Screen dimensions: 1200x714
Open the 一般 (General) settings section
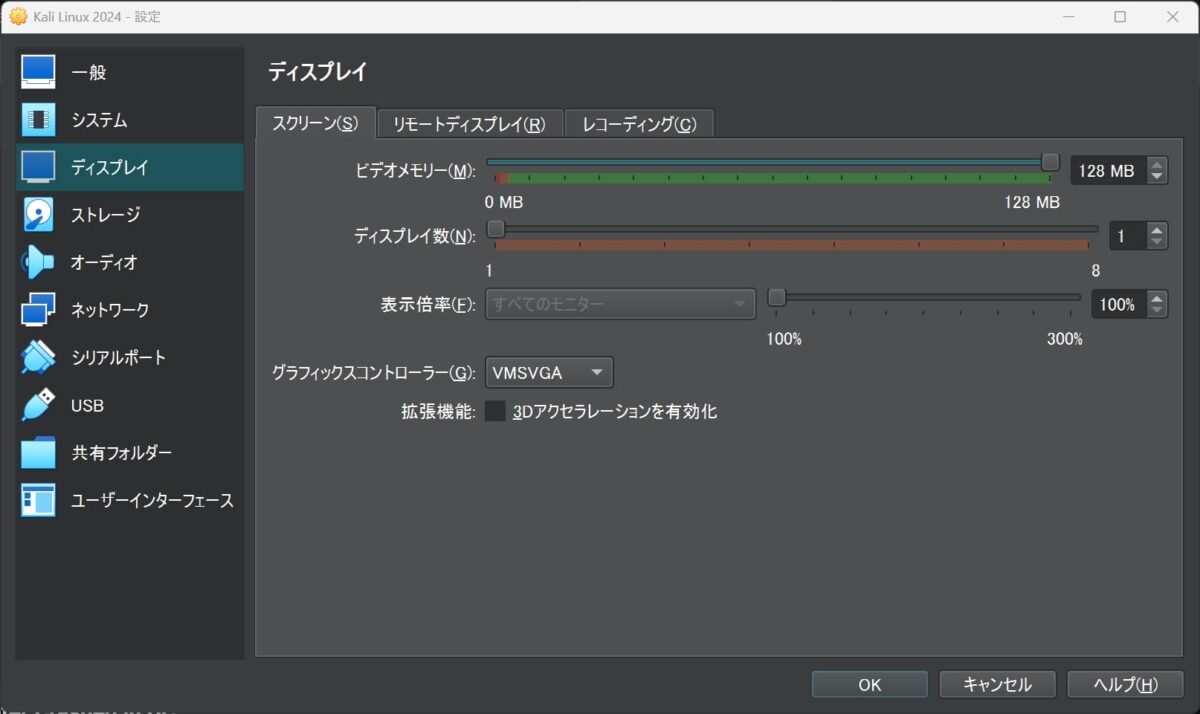point(90,71)
